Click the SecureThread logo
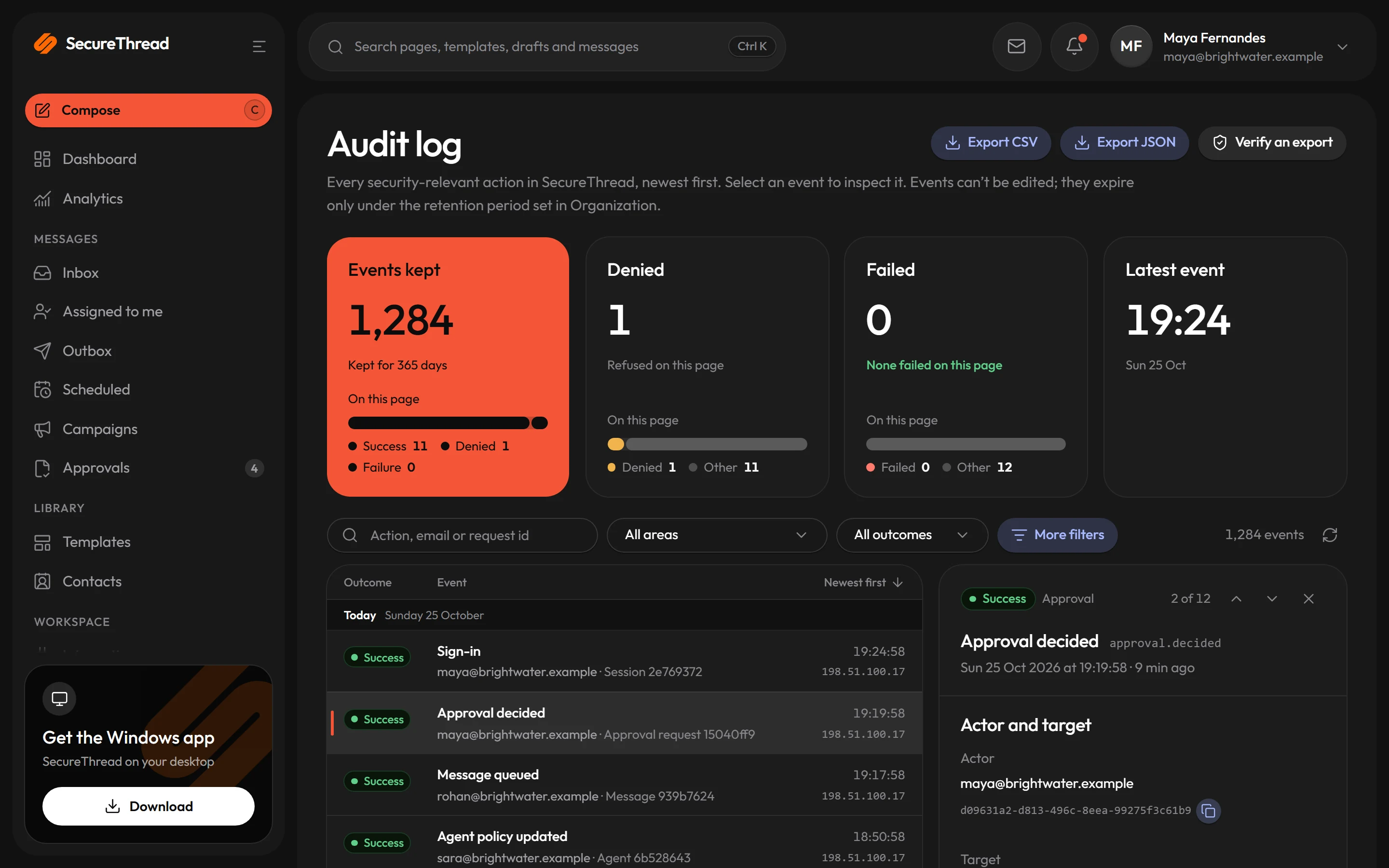Screen dimensions: 1389x868 pos(102,43)
